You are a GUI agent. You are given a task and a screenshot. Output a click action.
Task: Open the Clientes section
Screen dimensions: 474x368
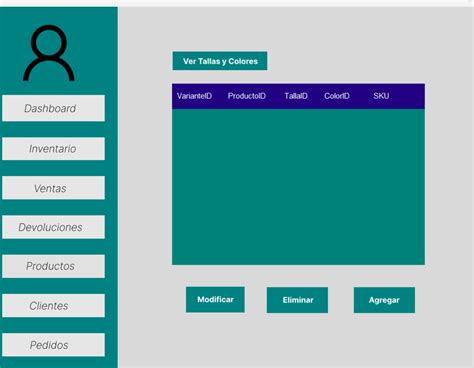click(53, 306)
